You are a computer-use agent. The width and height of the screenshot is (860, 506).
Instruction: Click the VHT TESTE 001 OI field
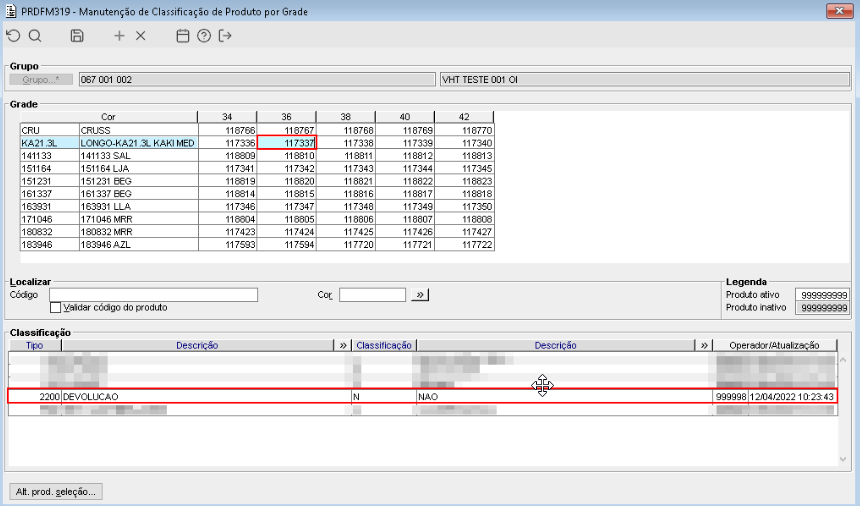pos(645,80)
